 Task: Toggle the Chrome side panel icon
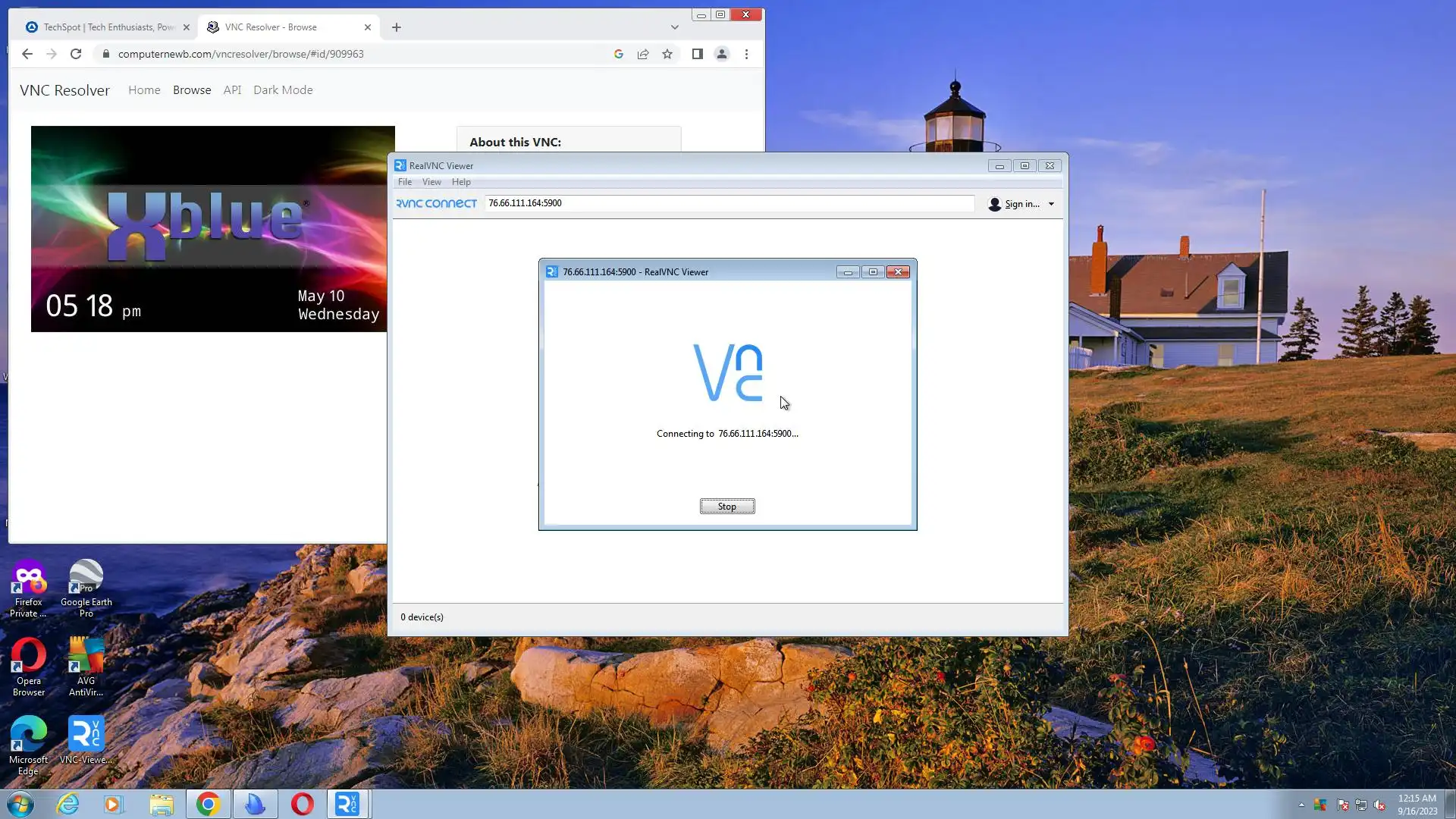pos(697,54)
